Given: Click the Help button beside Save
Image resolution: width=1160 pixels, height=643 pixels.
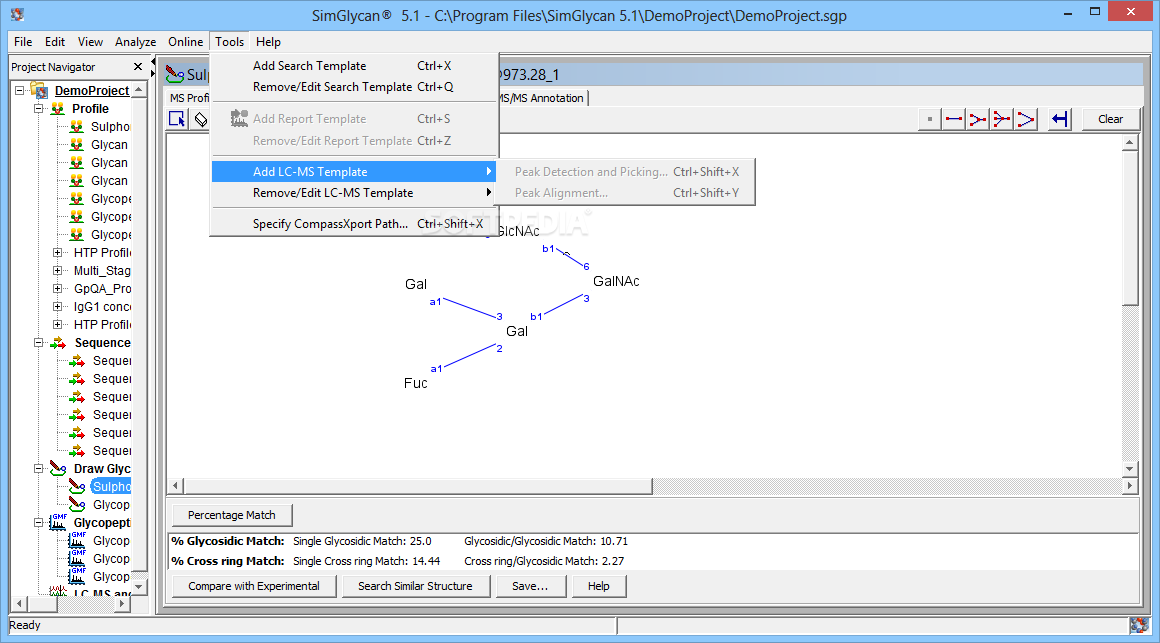Looking at the screenshot, I should pos(598,586).
